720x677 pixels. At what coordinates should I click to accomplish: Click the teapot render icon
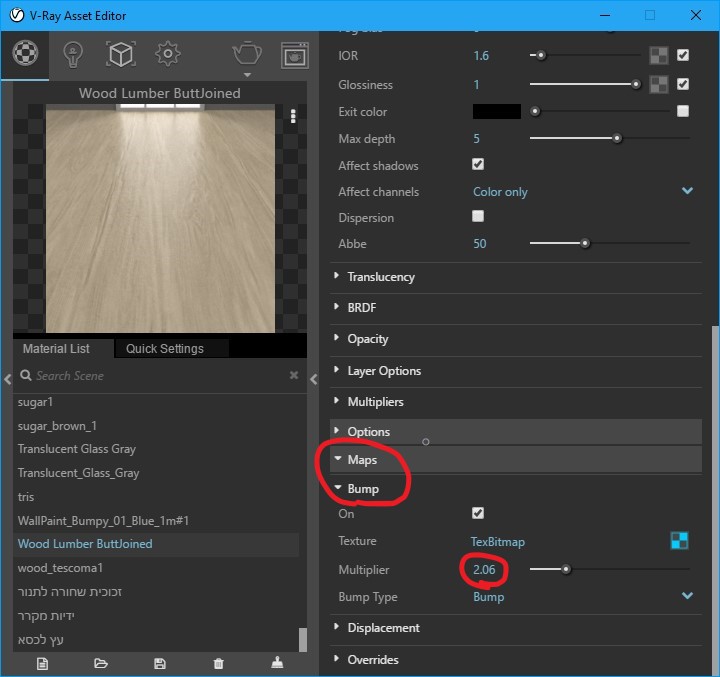[246, 54]
